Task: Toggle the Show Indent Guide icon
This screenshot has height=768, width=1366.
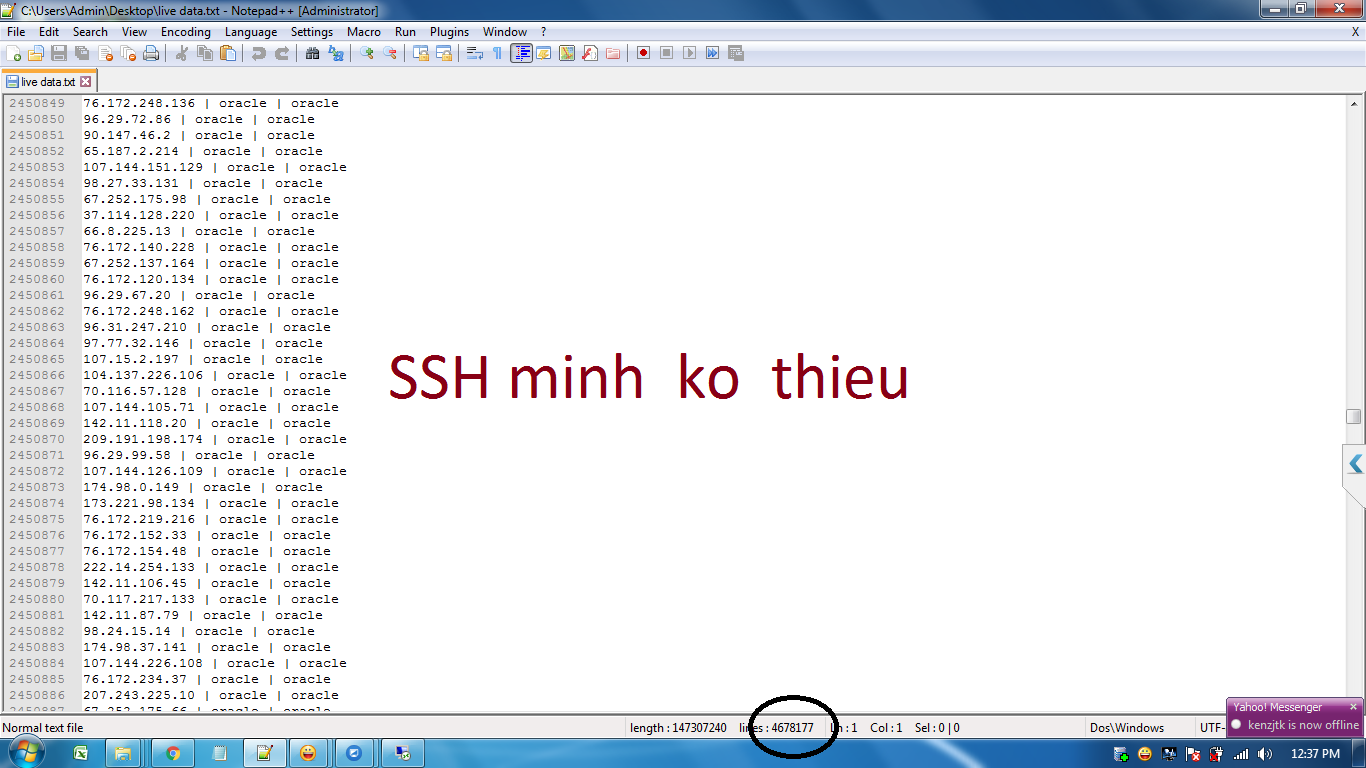Action: (521, 53)
